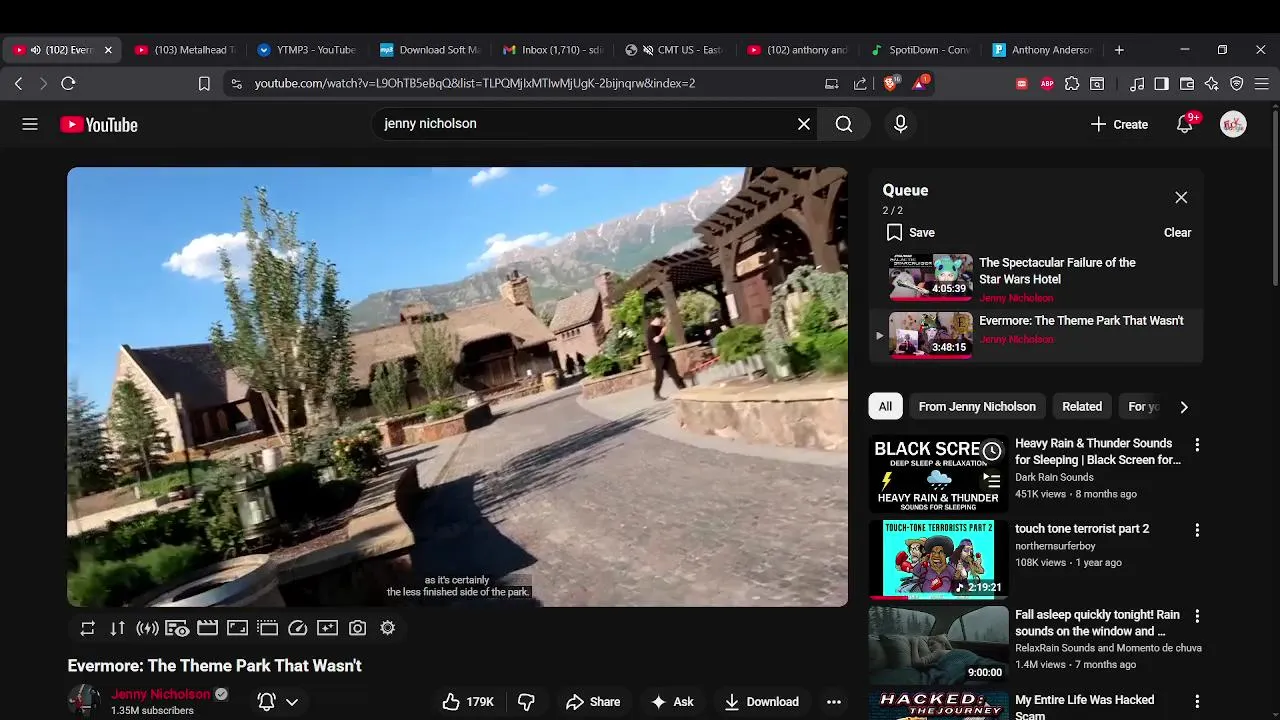Click the magnifier search button
The image size is (1280, 720).
844,124
